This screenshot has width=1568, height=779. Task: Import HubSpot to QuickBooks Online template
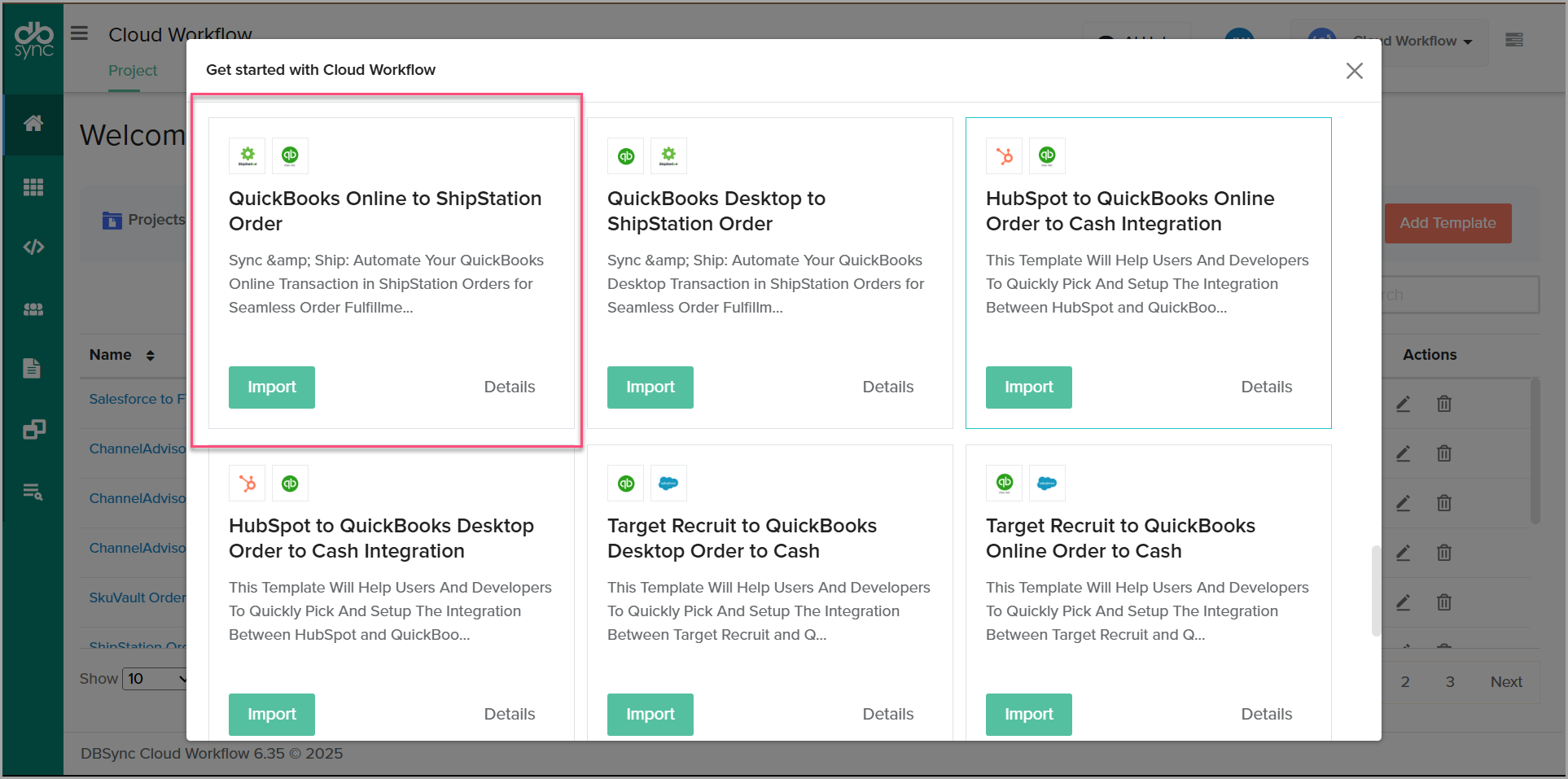1028,387
